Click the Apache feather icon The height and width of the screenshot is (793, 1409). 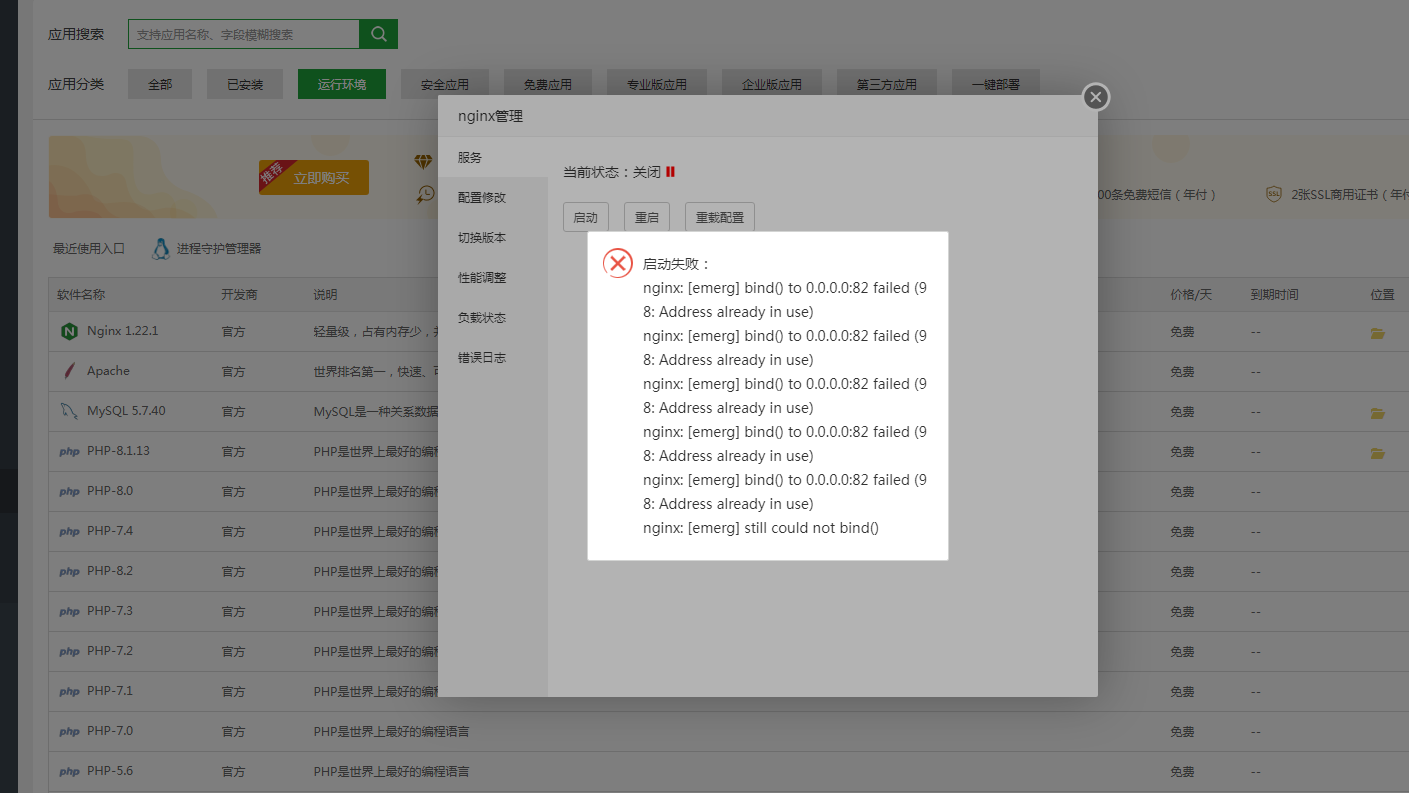(69, 371)
